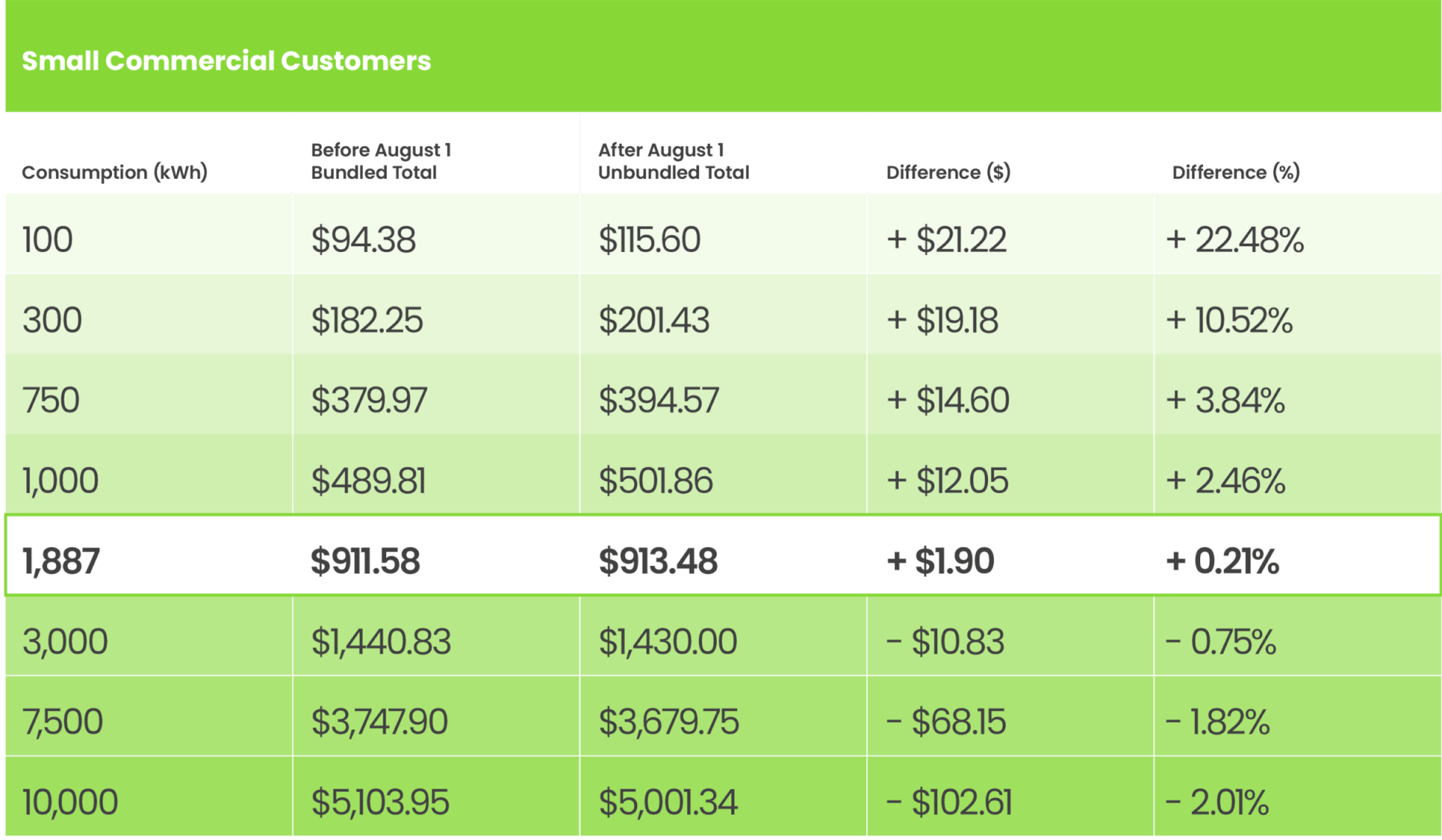Select the Difference (%) column header
This screenshot has height=840, width=1442.
pyautogui.click(x=1236, y=172)
